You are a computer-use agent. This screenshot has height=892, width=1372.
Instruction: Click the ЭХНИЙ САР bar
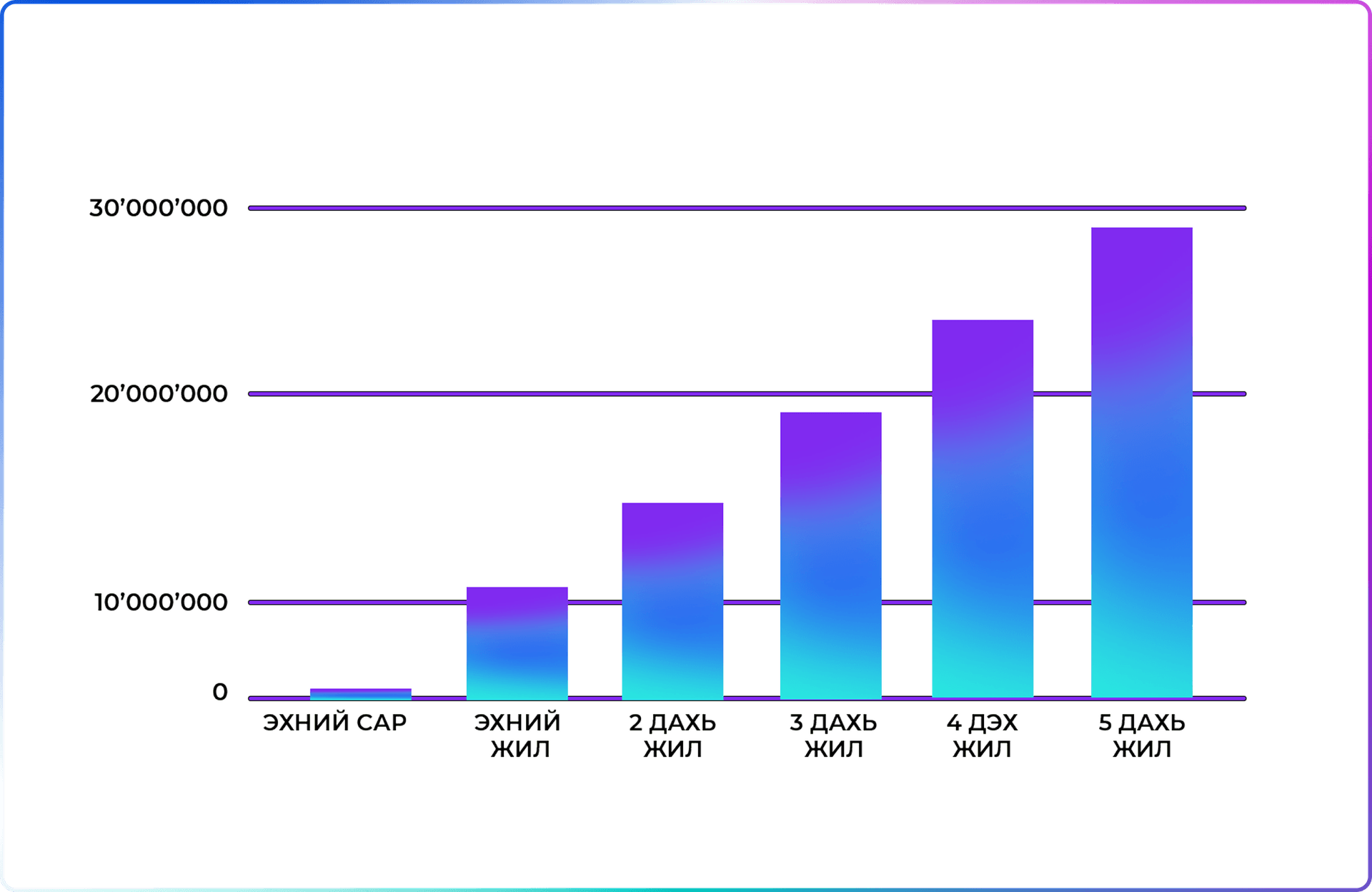pyautogui.click(x=360, y=693)
